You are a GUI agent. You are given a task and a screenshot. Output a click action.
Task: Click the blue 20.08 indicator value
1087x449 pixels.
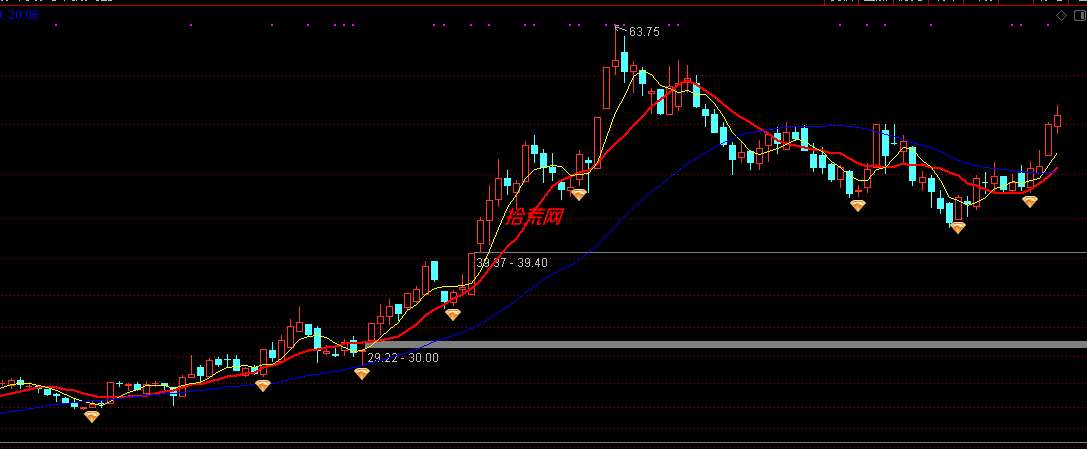(x=24, y=14)
